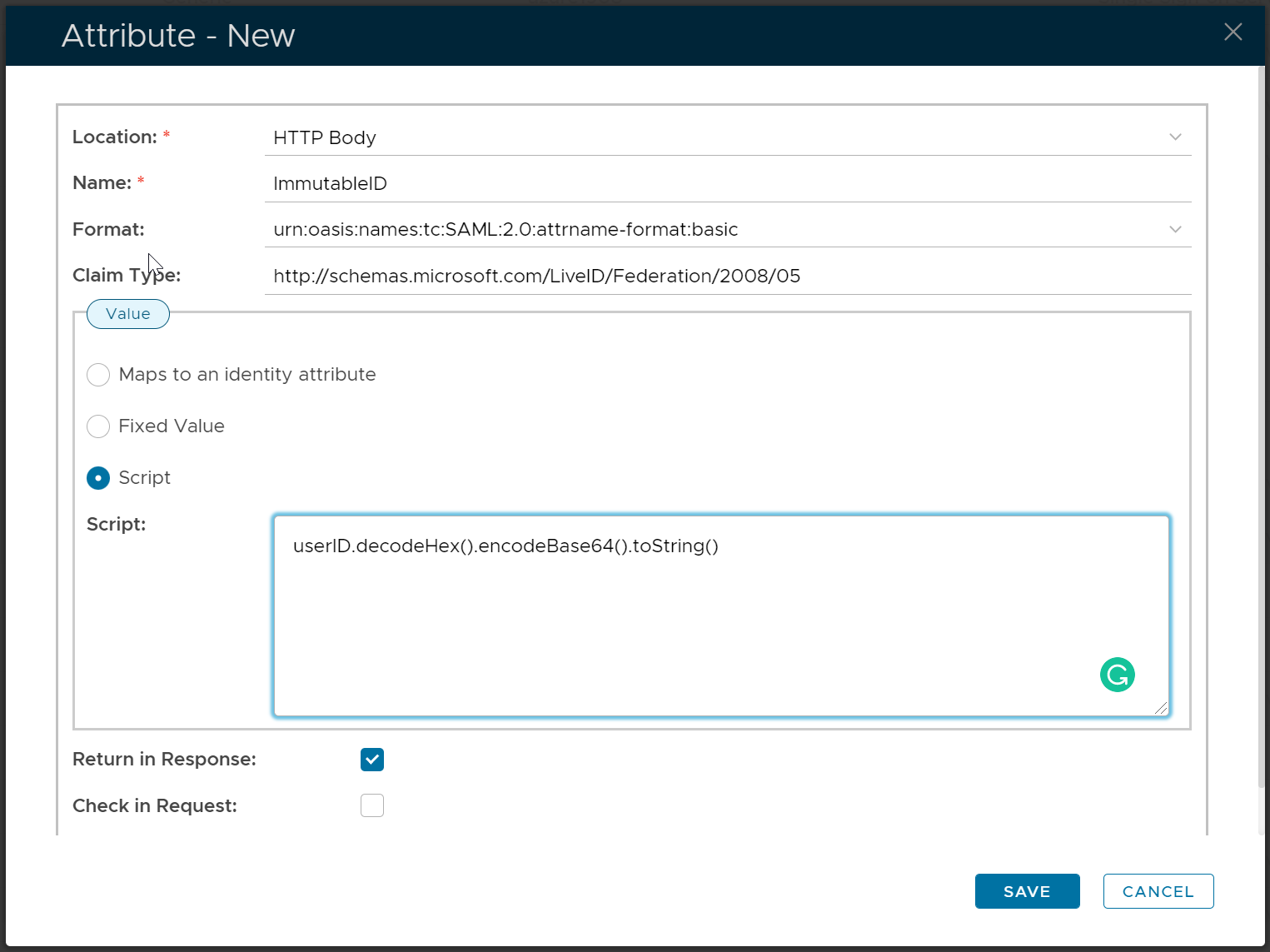Select the Name field containing ImmutableID
Viewport: 1270px width, 952px height.
[x=726, y=184]
